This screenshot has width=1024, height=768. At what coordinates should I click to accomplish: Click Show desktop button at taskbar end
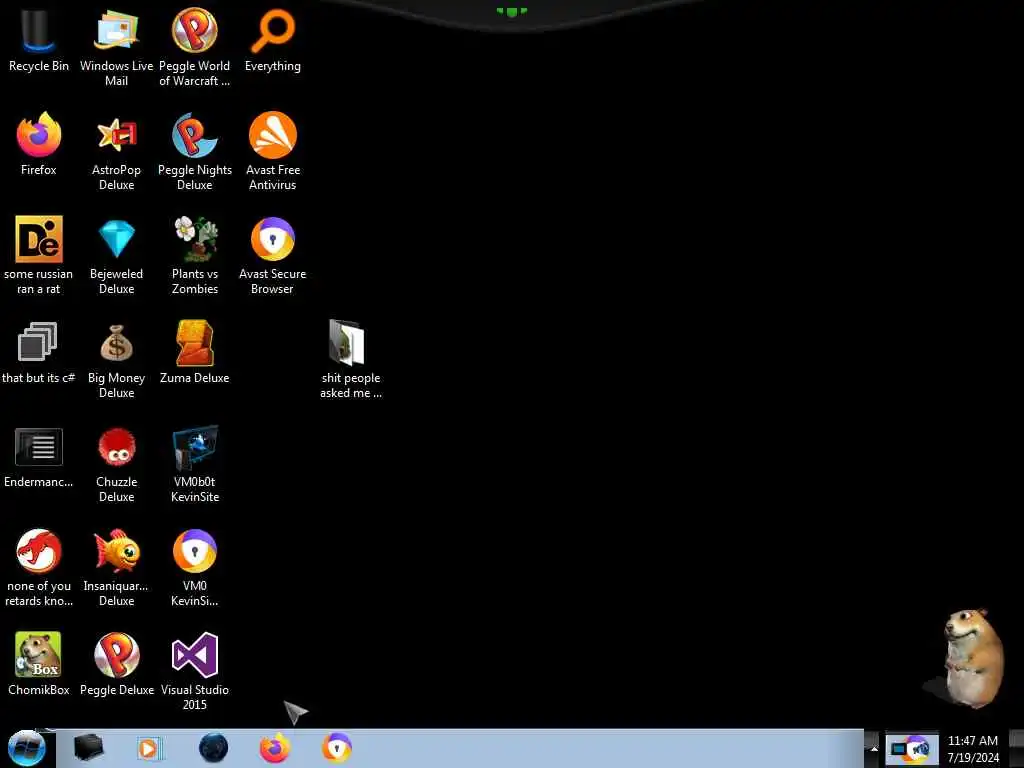(x=1017, y=749)
